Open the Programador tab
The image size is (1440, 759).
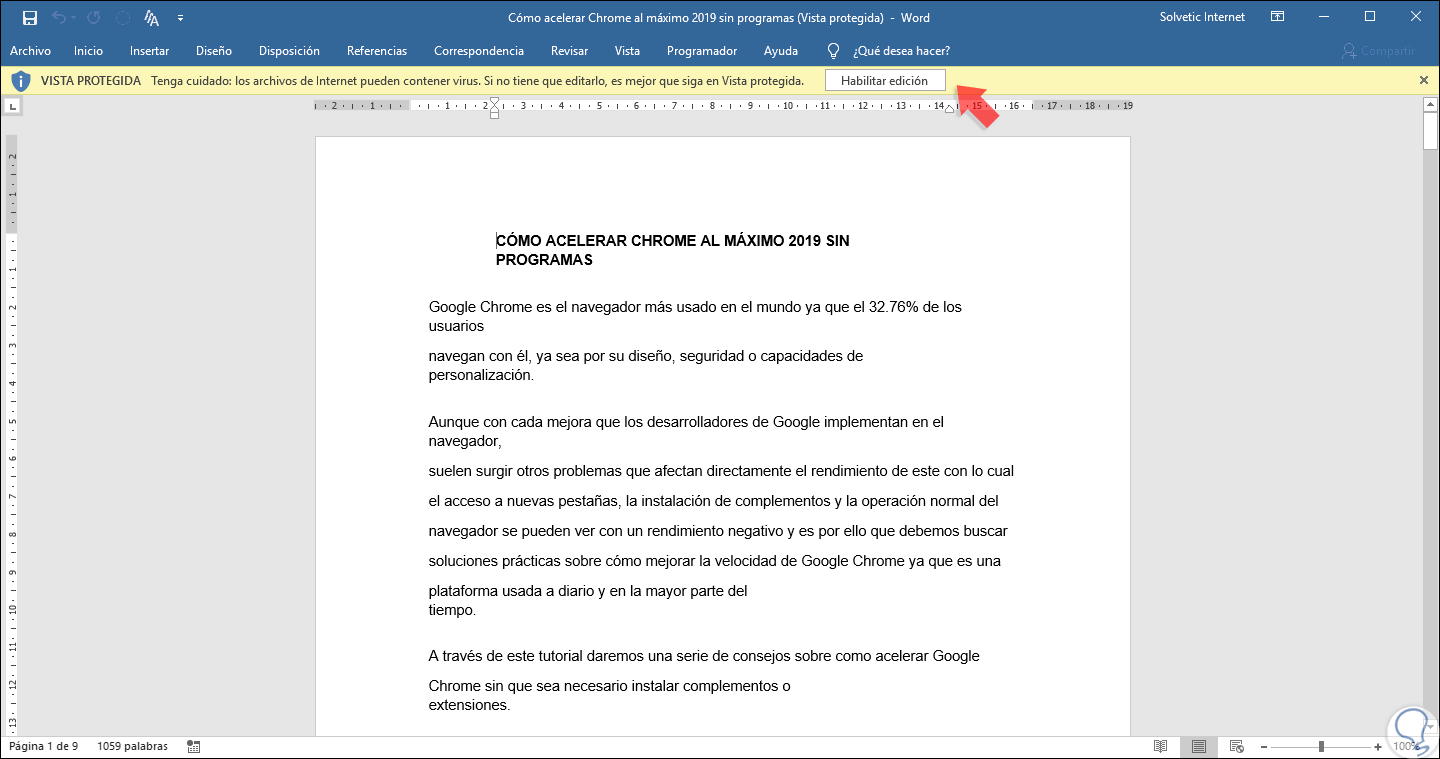[x=702, y=51]
